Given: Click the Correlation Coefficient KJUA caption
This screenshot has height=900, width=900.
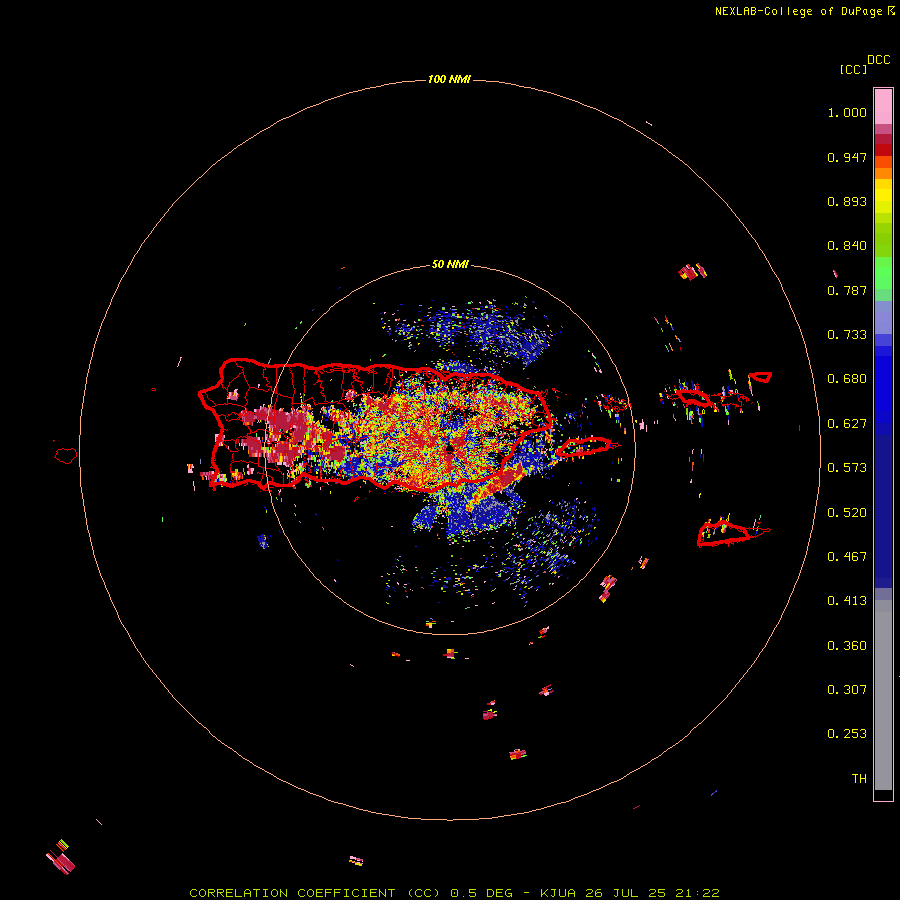Looking at the screenshot, I should tap(454, 893).
